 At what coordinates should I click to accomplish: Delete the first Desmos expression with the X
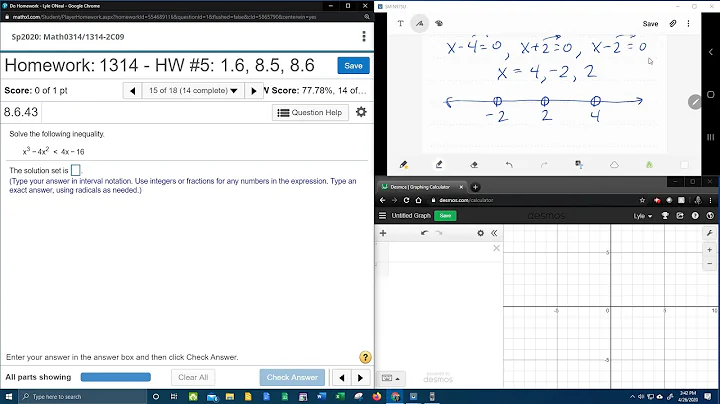tap(496, 248)
